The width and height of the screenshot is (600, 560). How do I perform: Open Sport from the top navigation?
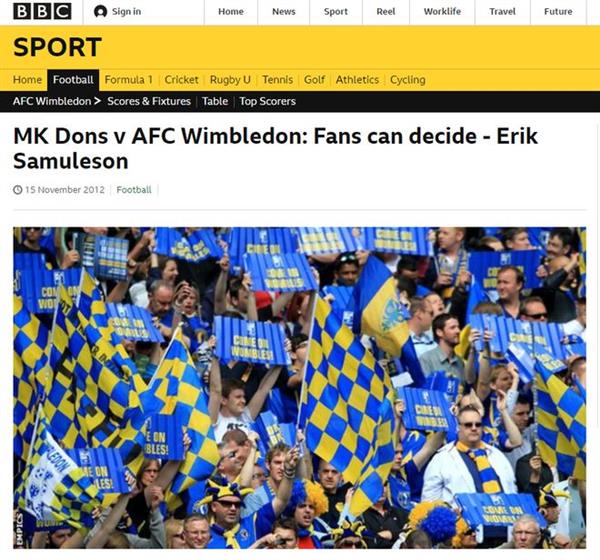click(x=336, y=12)
